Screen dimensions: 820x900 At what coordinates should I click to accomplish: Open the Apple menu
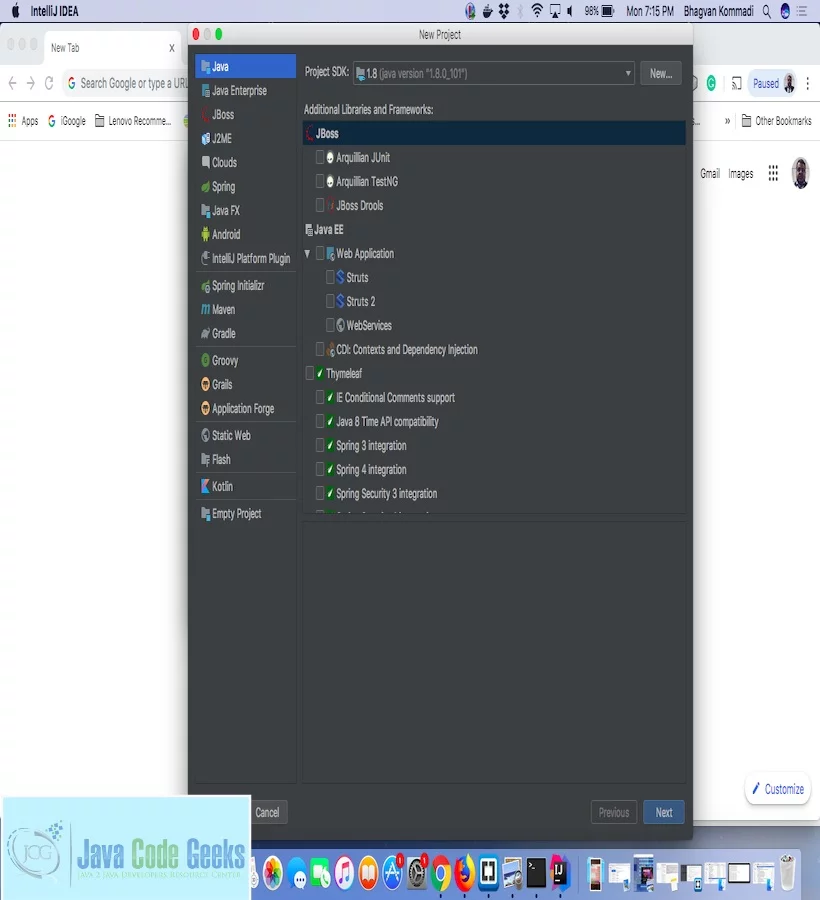(15, 11)
